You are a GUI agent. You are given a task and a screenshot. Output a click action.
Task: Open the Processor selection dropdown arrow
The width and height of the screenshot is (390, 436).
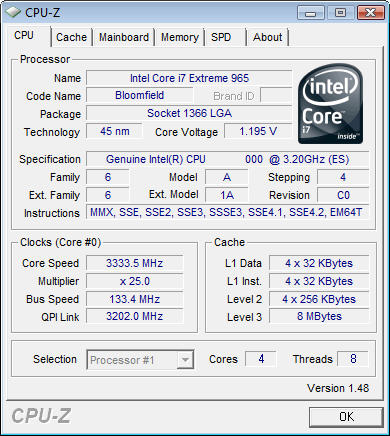point(185,359)
